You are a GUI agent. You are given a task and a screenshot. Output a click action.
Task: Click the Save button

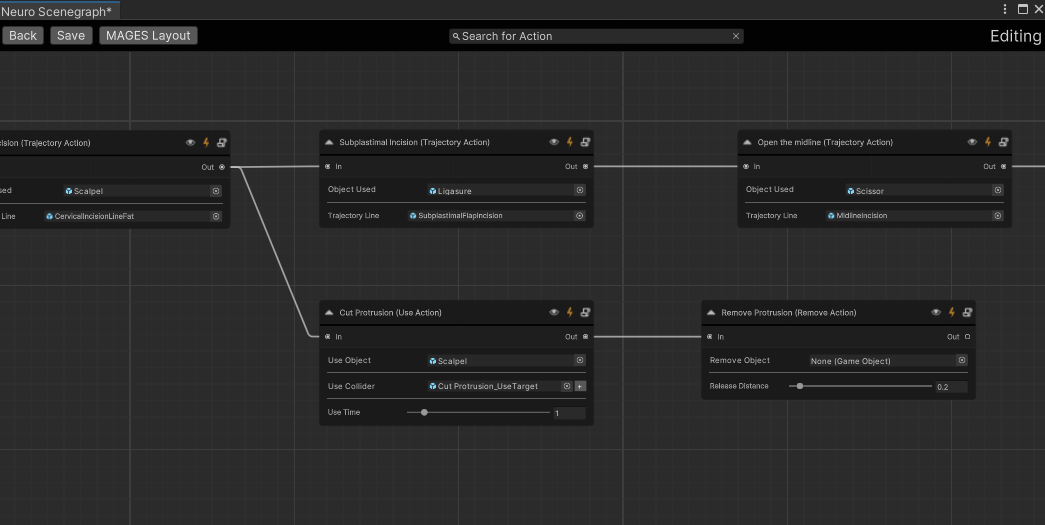tap(71, 35)
